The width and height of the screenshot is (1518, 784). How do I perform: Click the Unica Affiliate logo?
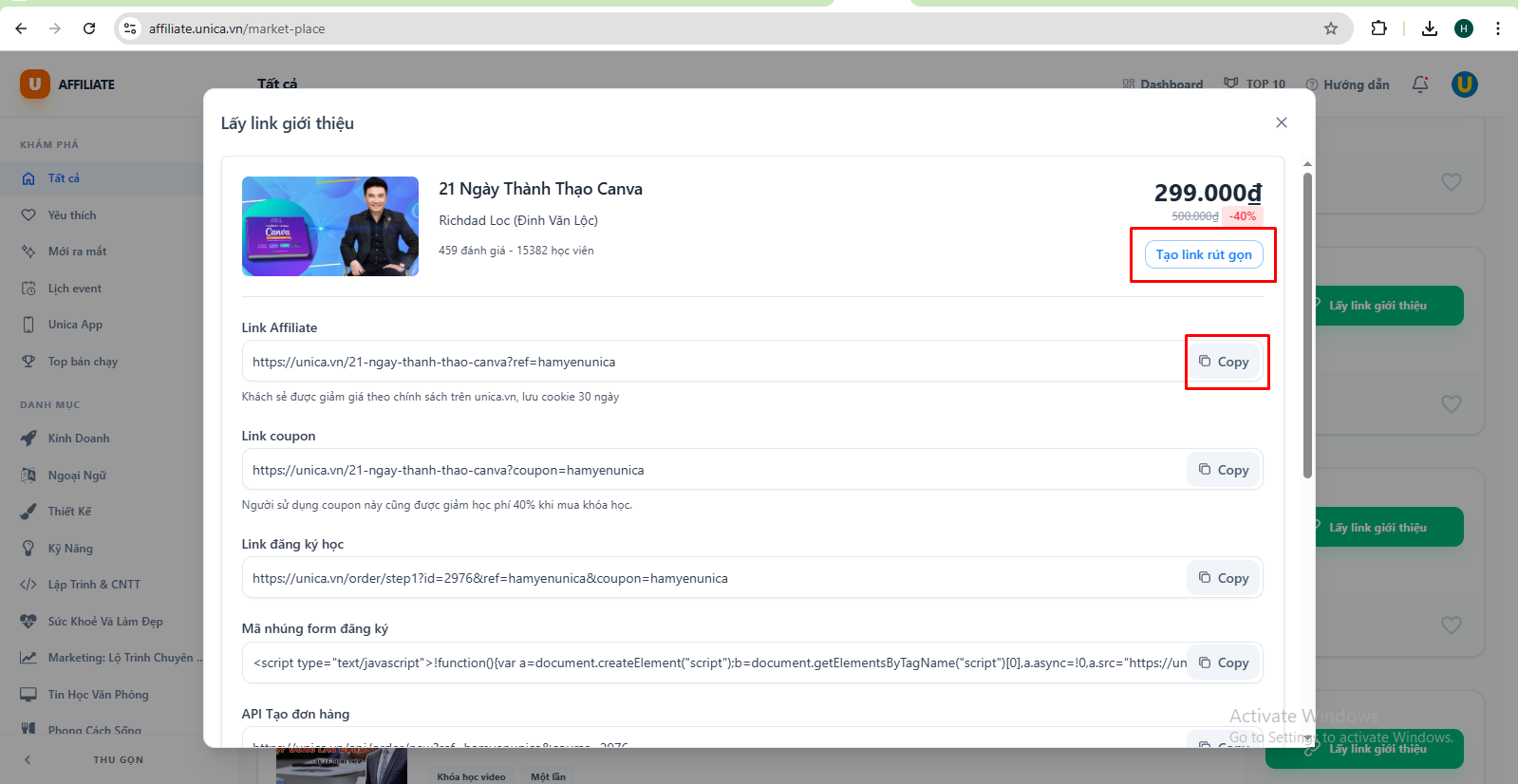click(67, 84)
